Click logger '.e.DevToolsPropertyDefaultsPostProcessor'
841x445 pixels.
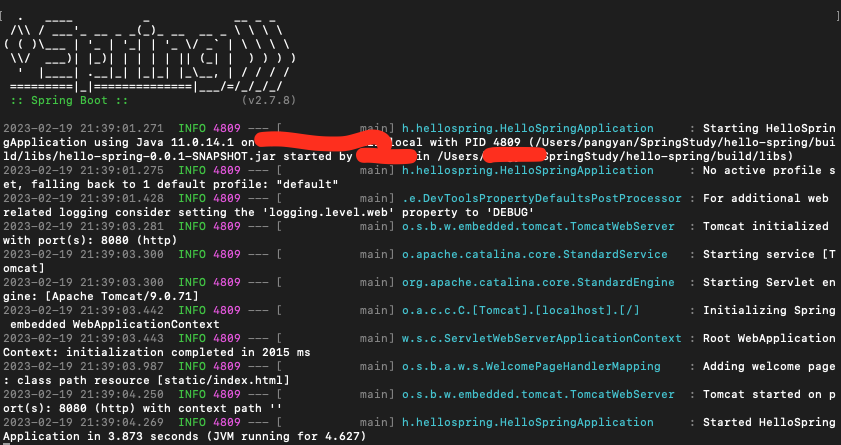point(542,198)
